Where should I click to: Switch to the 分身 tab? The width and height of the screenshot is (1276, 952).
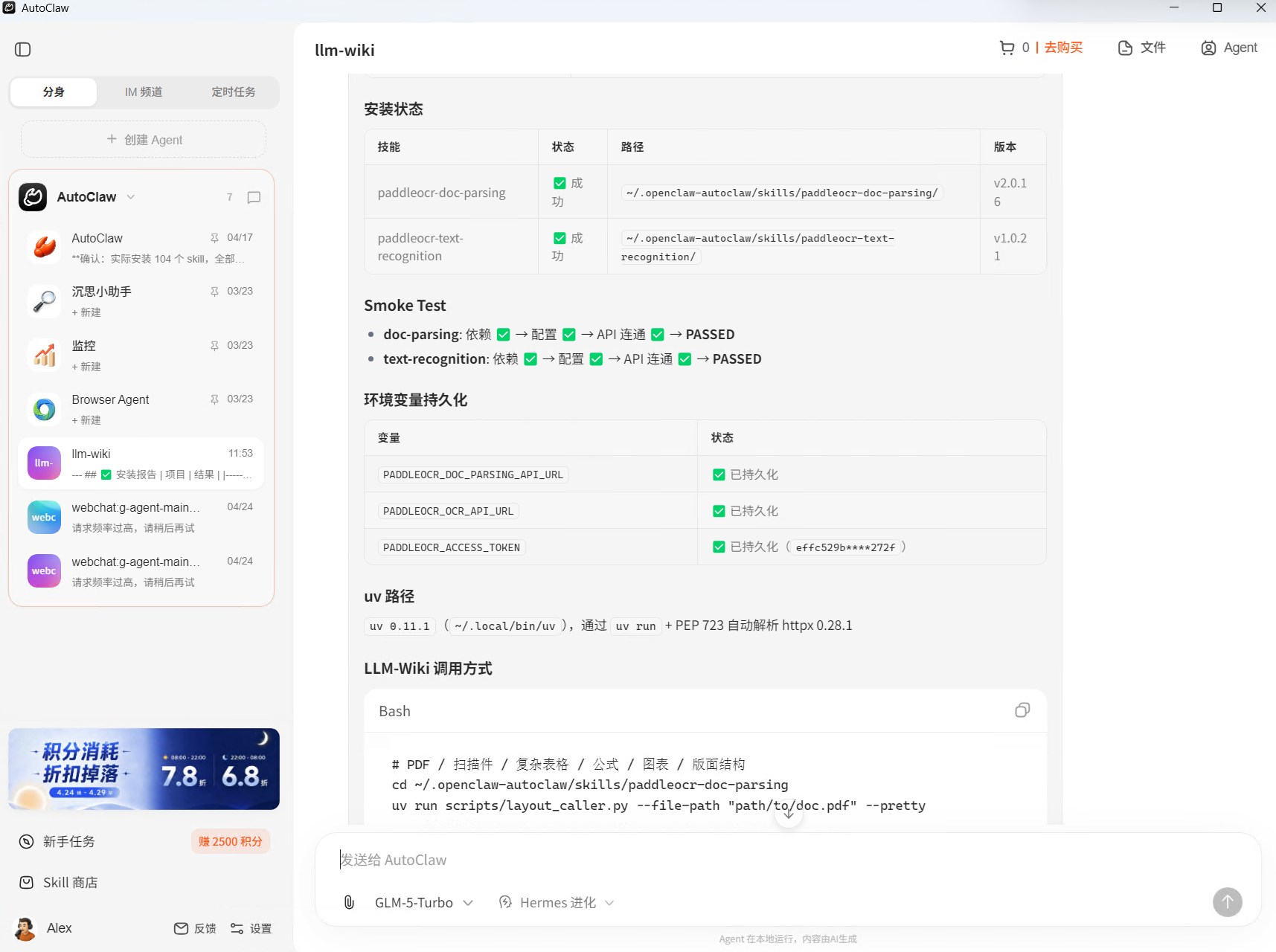click(54, 92)
